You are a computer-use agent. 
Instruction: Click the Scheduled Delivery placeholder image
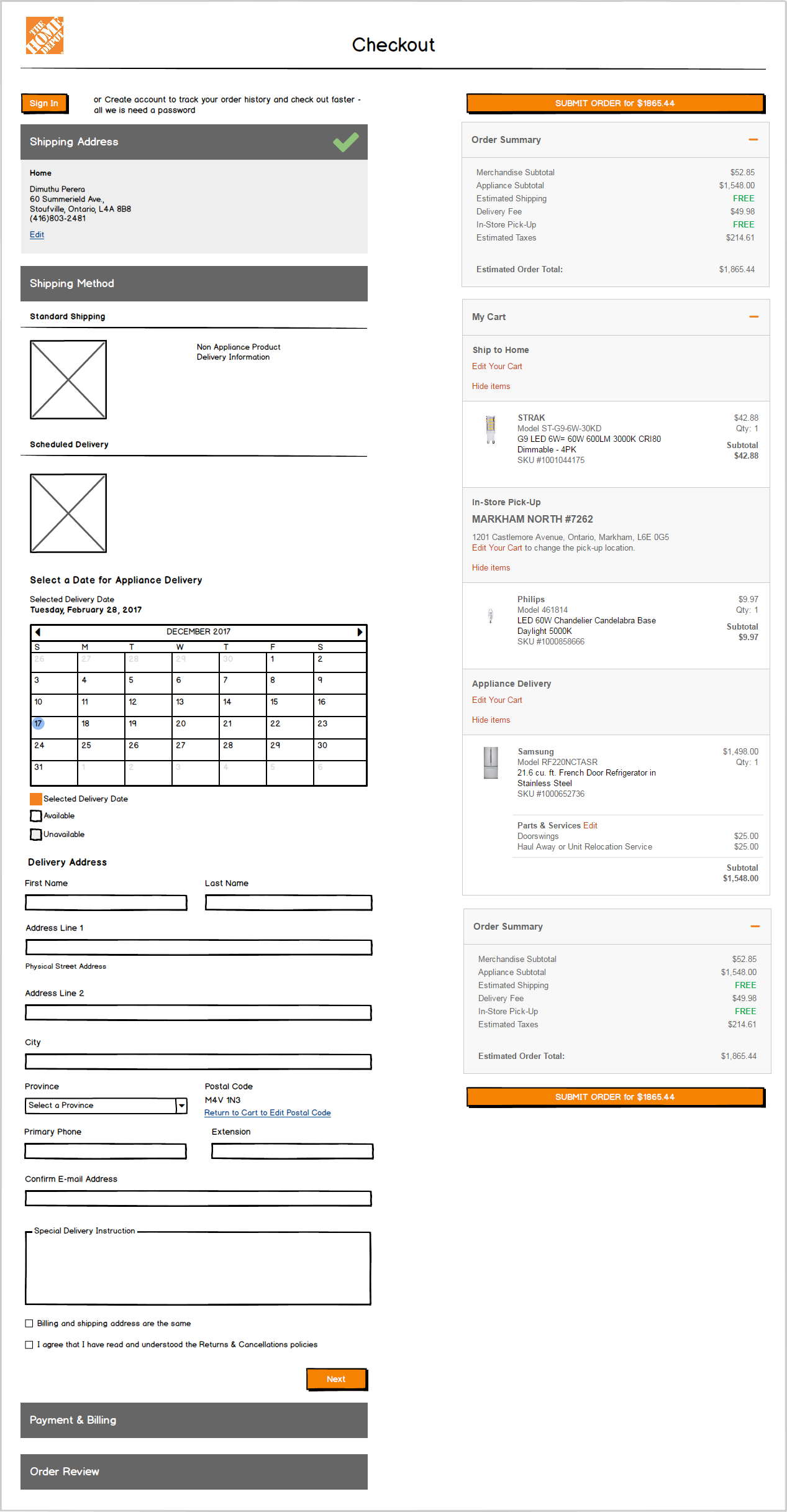point(68,513)
